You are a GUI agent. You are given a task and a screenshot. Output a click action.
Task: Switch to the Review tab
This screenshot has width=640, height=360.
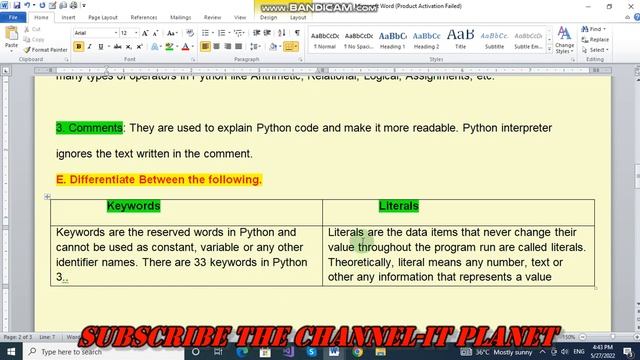[x=212, y=18]
